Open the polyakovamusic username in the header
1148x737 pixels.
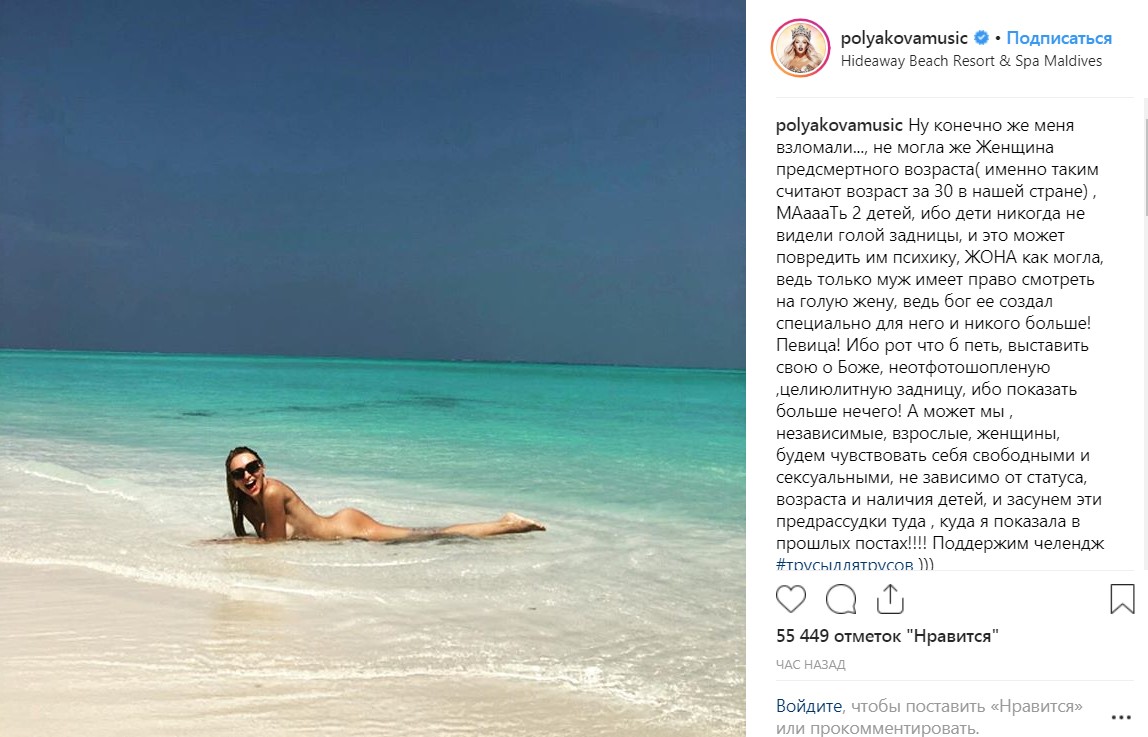(x=903, y=38)
